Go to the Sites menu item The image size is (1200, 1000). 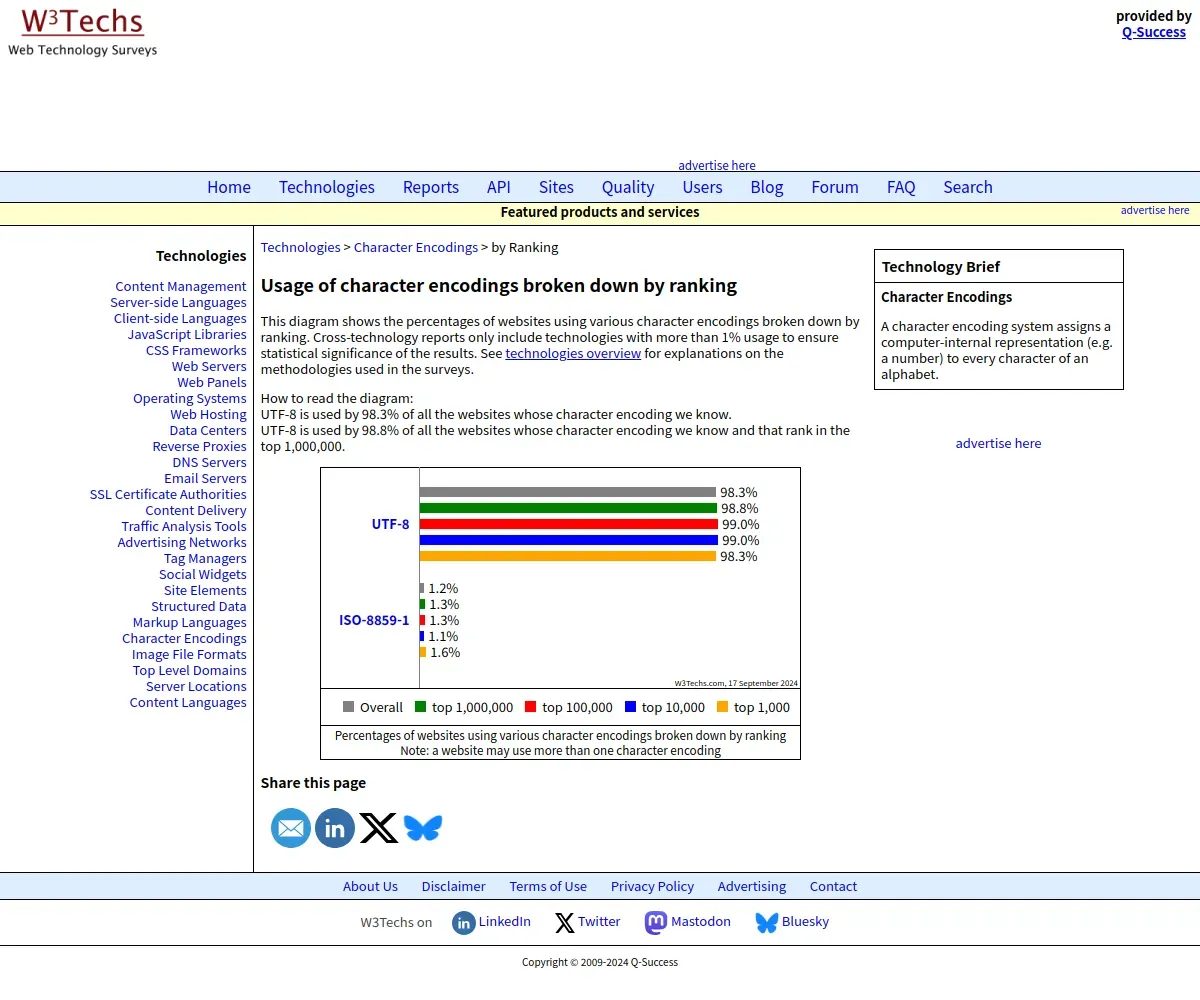556,187
